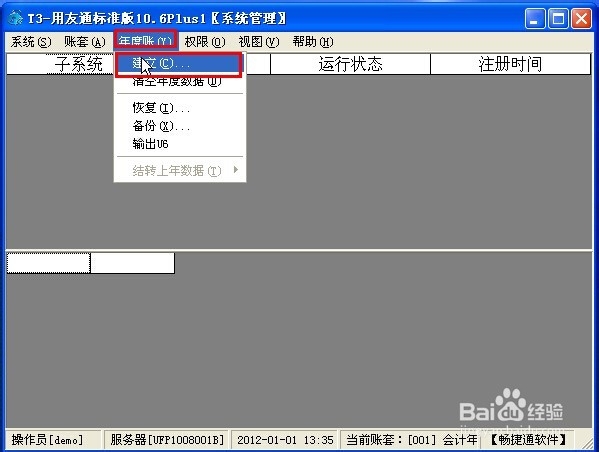Close the 年度账(Y) menu in menu bar
Image resolution: width=599 pixels, height=452 pixels.
coord(146,40)
